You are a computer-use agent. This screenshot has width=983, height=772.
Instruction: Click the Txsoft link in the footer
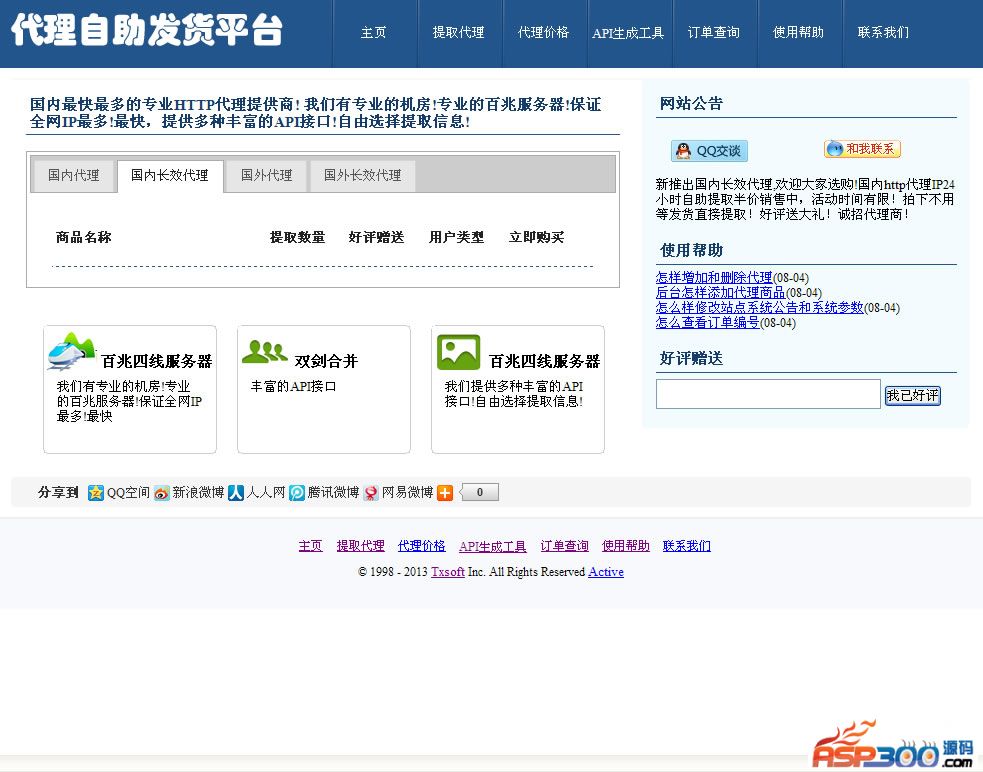447,572
